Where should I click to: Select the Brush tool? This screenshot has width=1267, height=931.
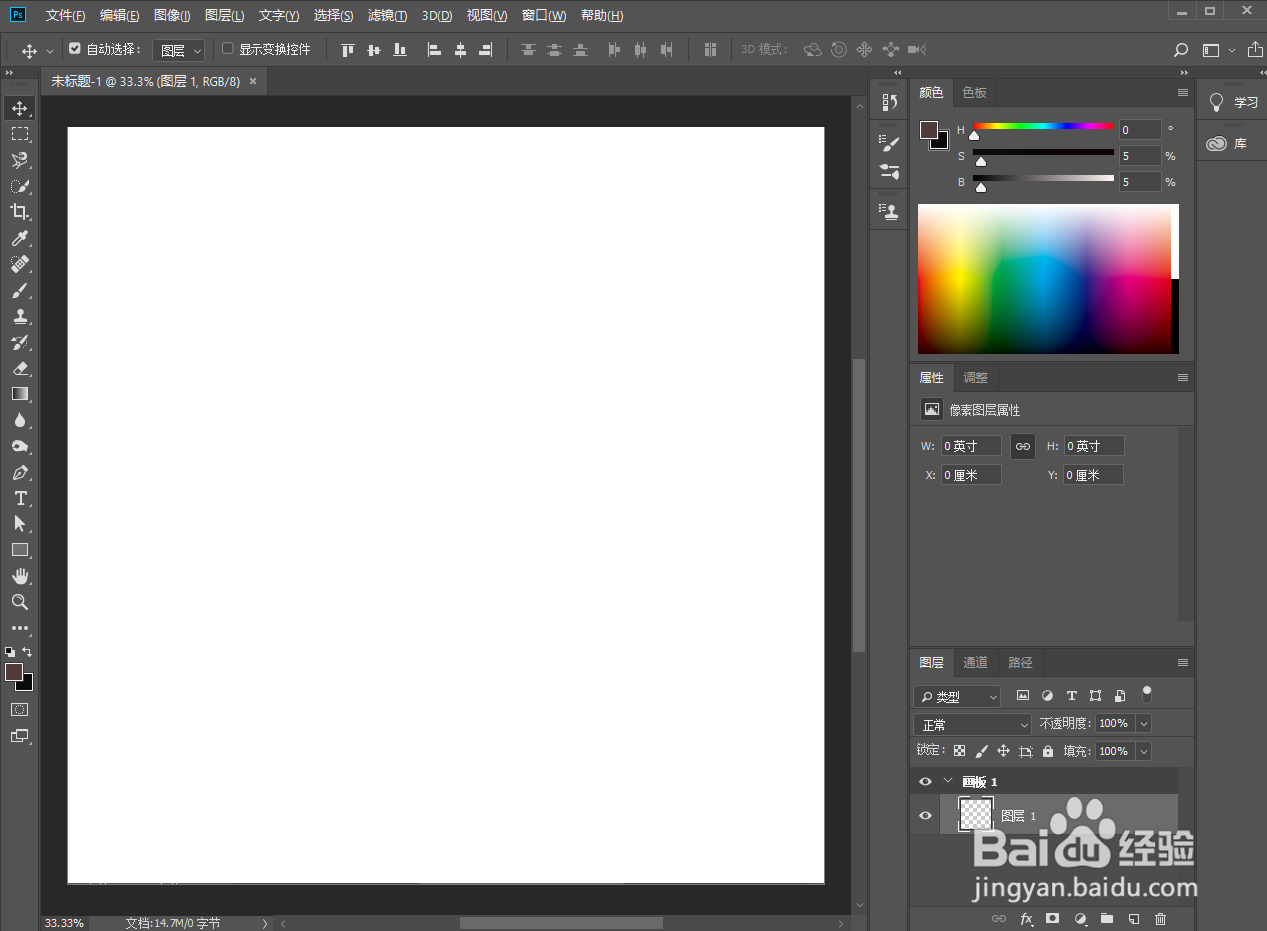click(x=20, y=290)
